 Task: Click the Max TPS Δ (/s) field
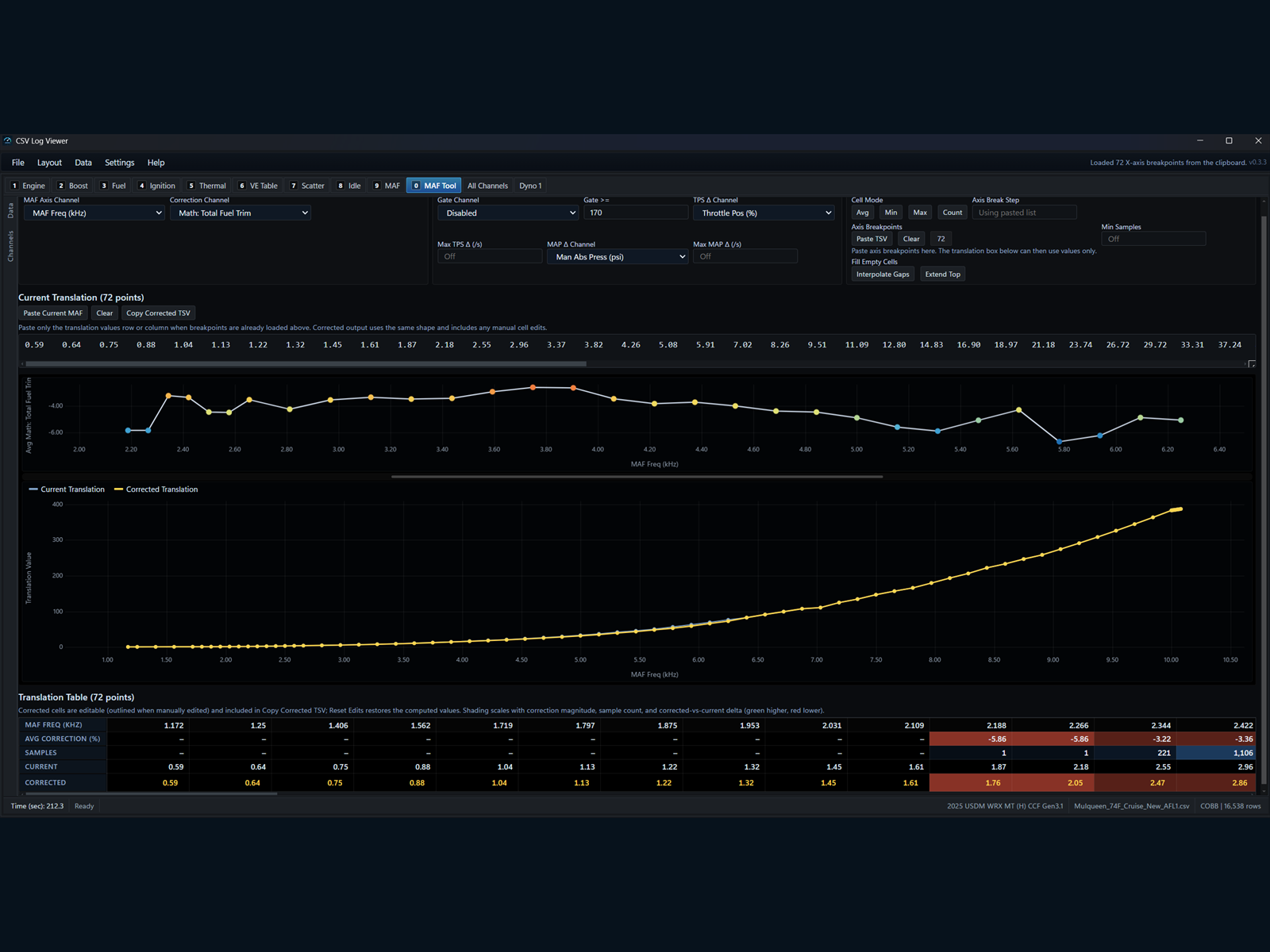[490, 256]
